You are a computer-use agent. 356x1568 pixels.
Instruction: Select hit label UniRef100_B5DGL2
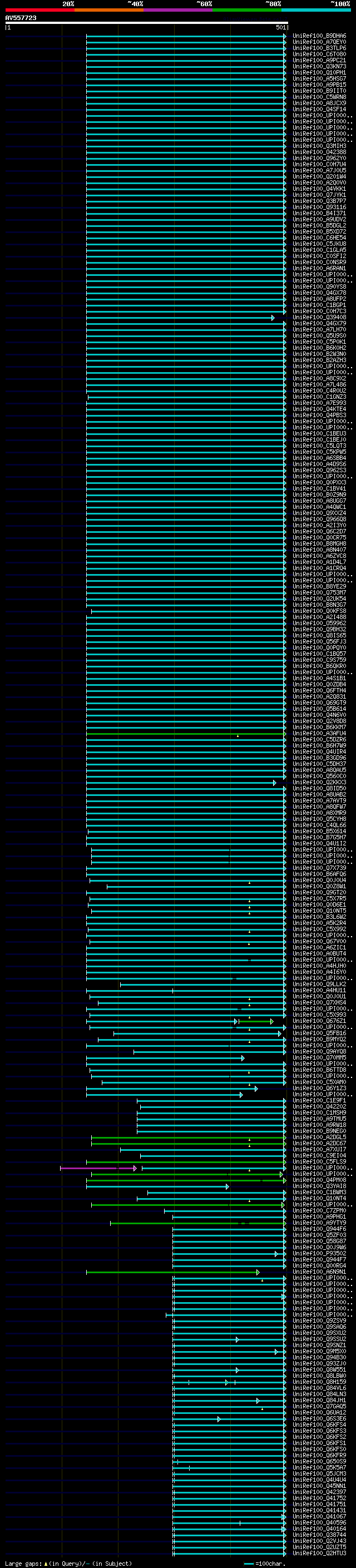[319, 225]
